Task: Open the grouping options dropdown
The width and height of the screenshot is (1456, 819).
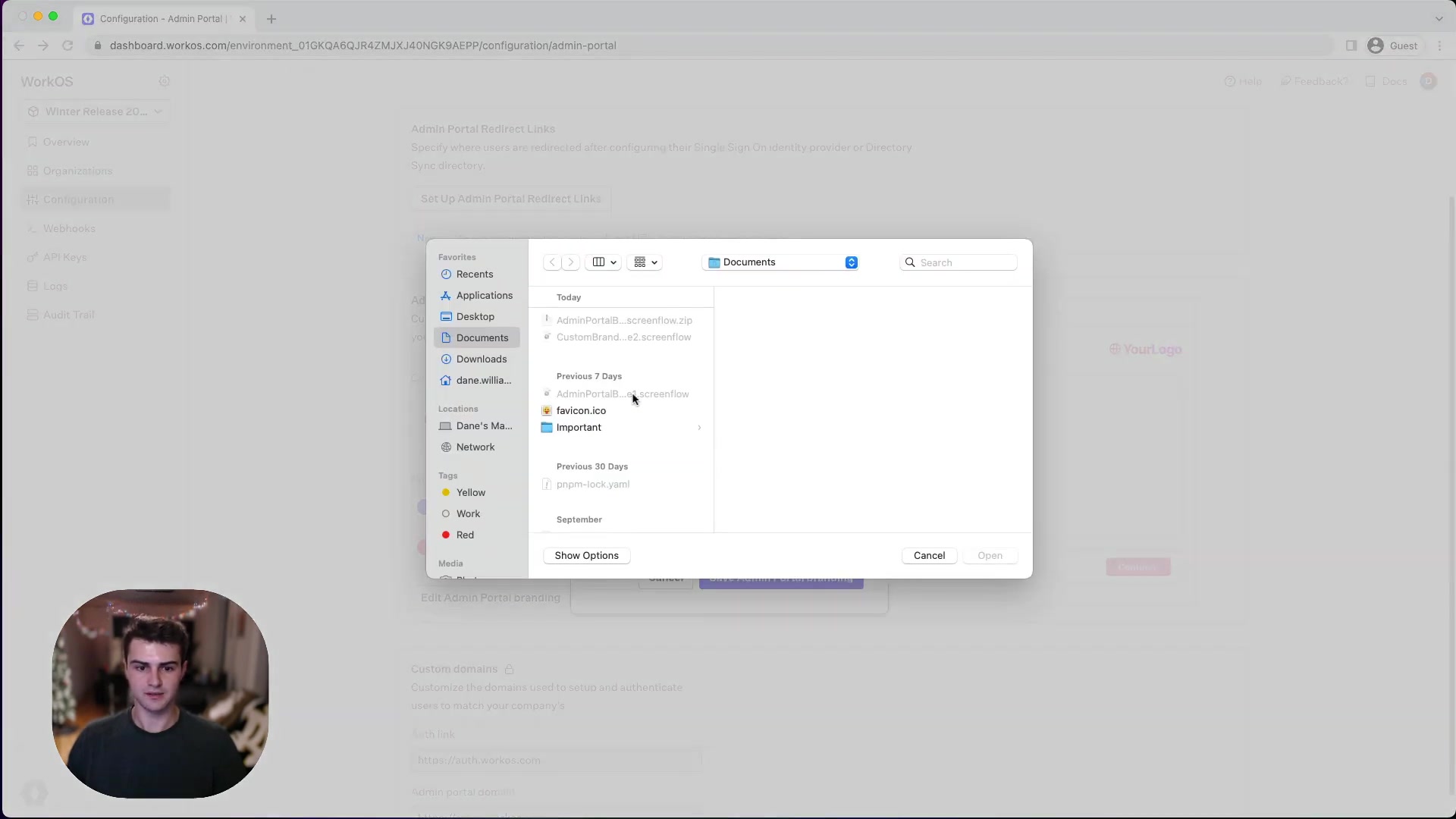Action: click(x=645, y=262)
